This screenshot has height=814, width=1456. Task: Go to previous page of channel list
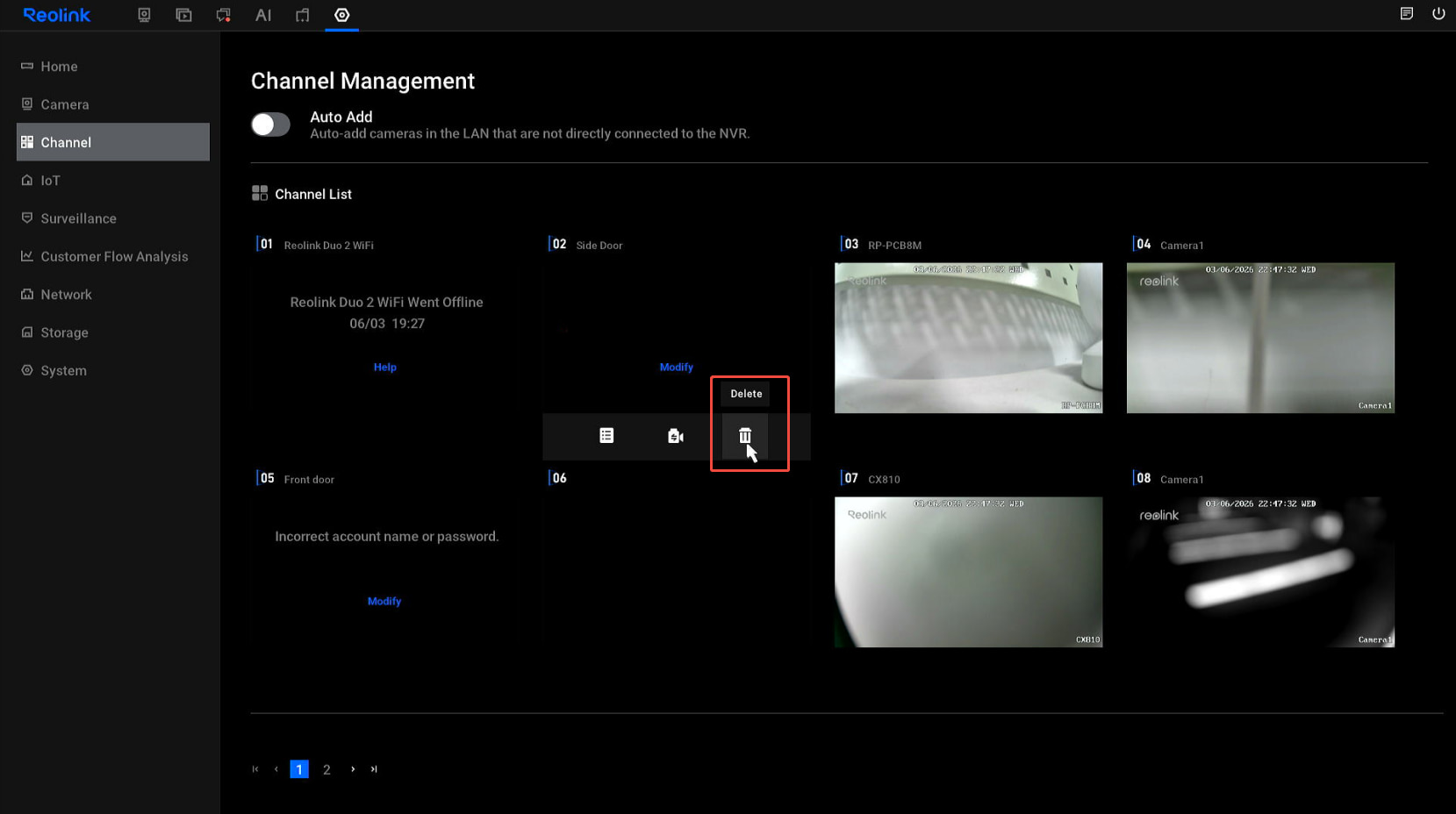(276, 769)
